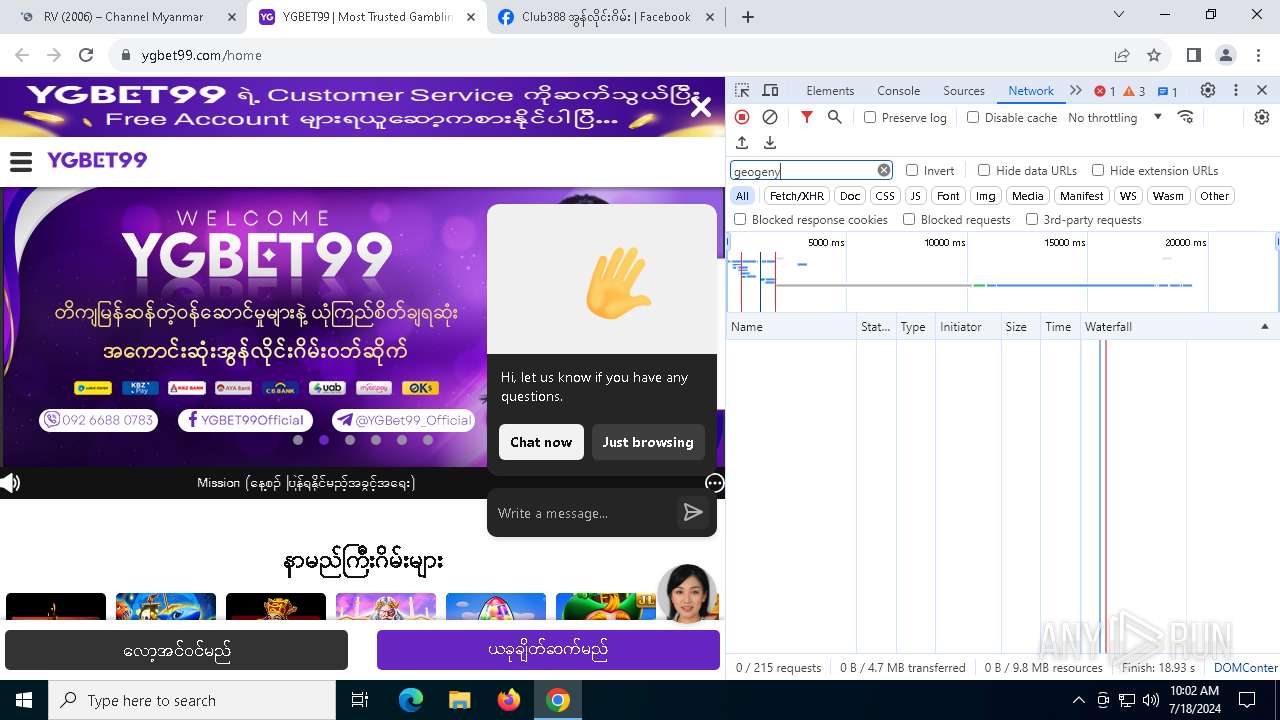Enable Disable cache checkbox
1280x720 pixels.
[973, 117]
